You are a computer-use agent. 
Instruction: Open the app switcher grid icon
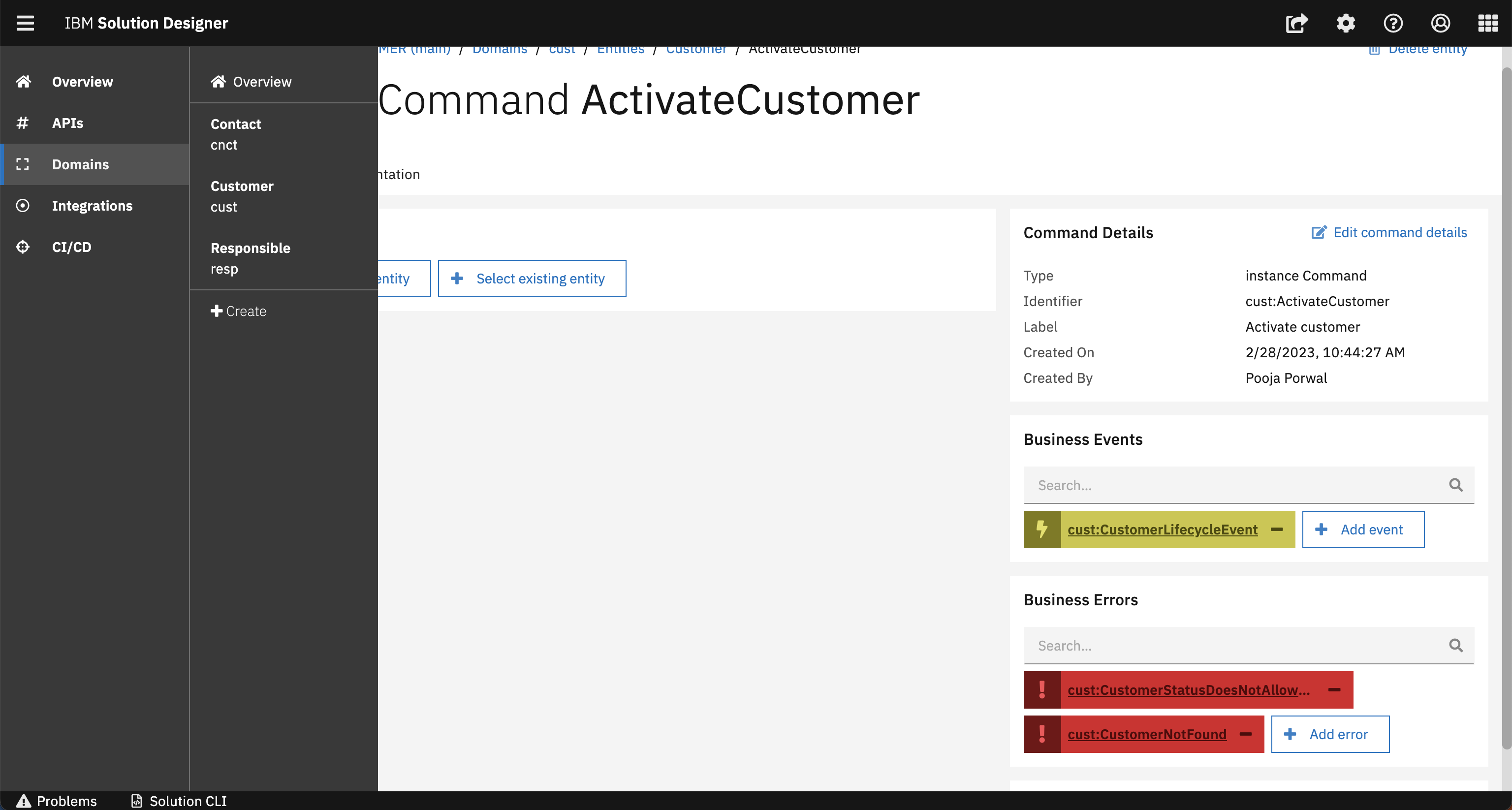coord(1488,23)
